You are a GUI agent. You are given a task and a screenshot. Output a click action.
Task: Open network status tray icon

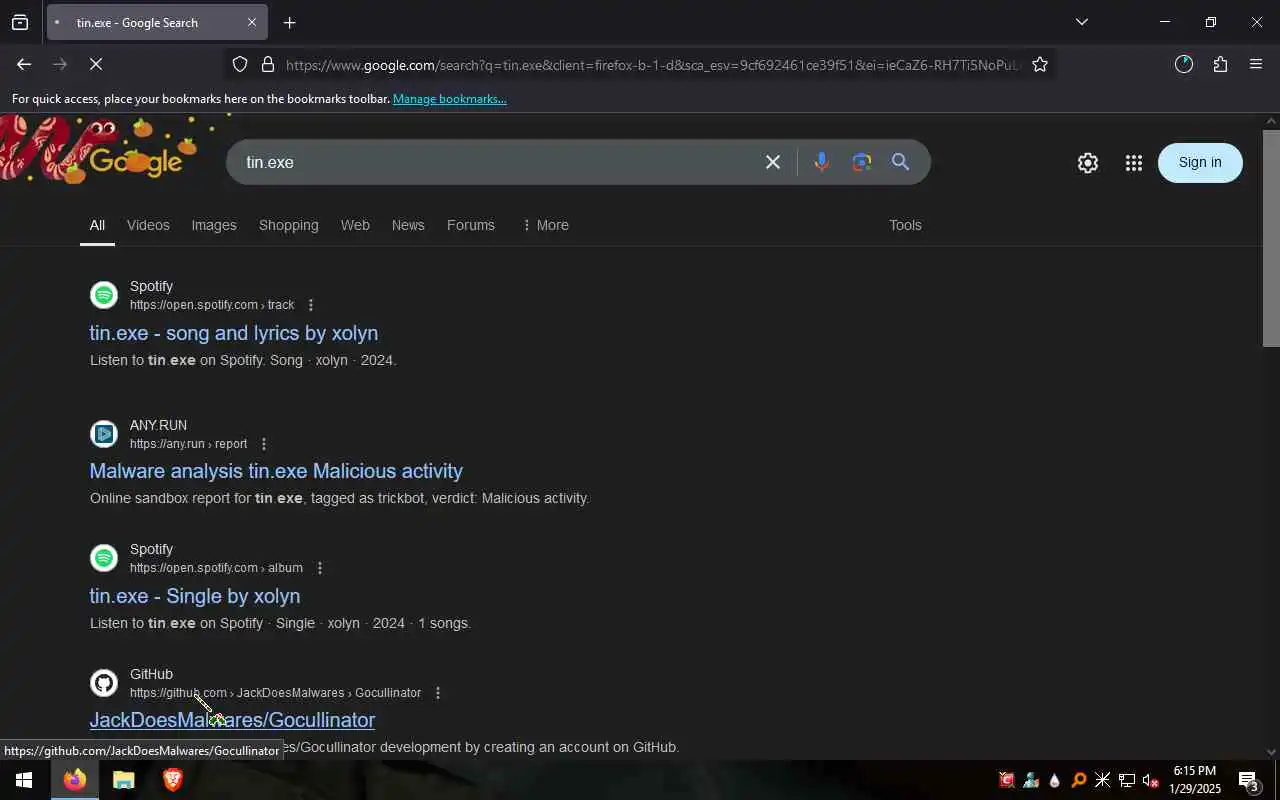(1126, 780)
